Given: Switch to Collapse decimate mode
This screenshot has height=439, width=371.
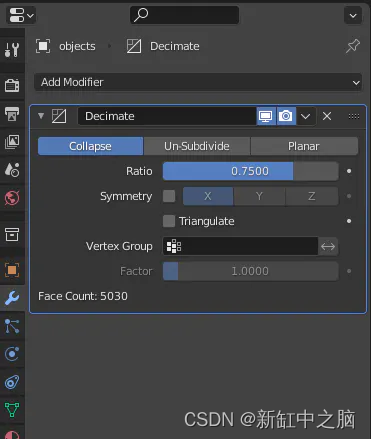Looking at the screenshot, I should coord(90,146).
